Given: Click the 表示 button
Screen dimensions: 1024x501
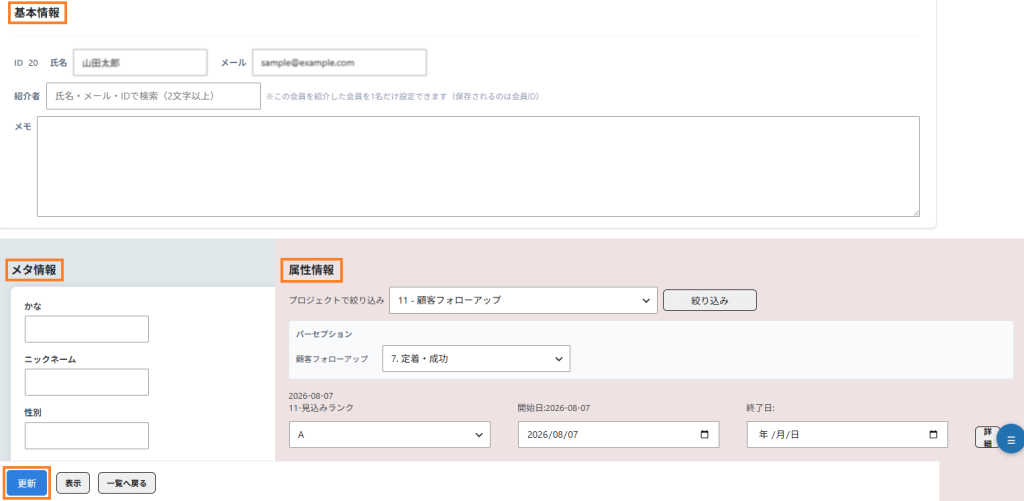Looking at the screenshot, I should tap(73, 483).
